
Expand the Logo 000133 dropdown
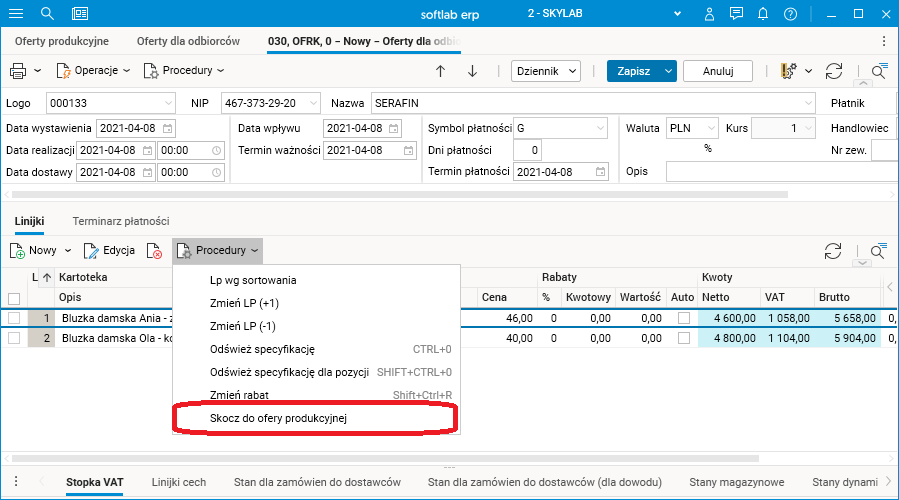(168, 103)
